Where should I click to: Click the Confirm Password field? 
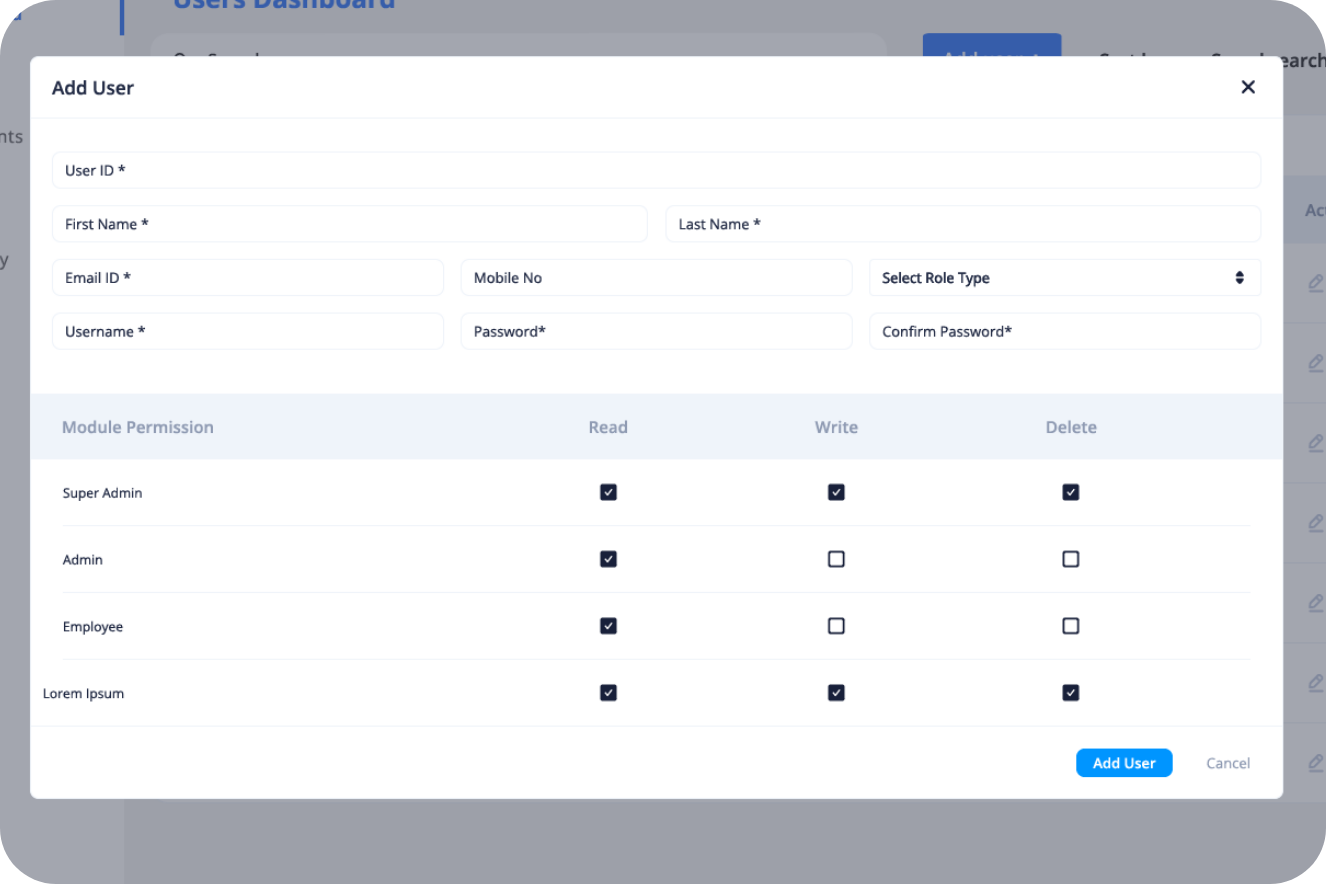(1064, 331)
